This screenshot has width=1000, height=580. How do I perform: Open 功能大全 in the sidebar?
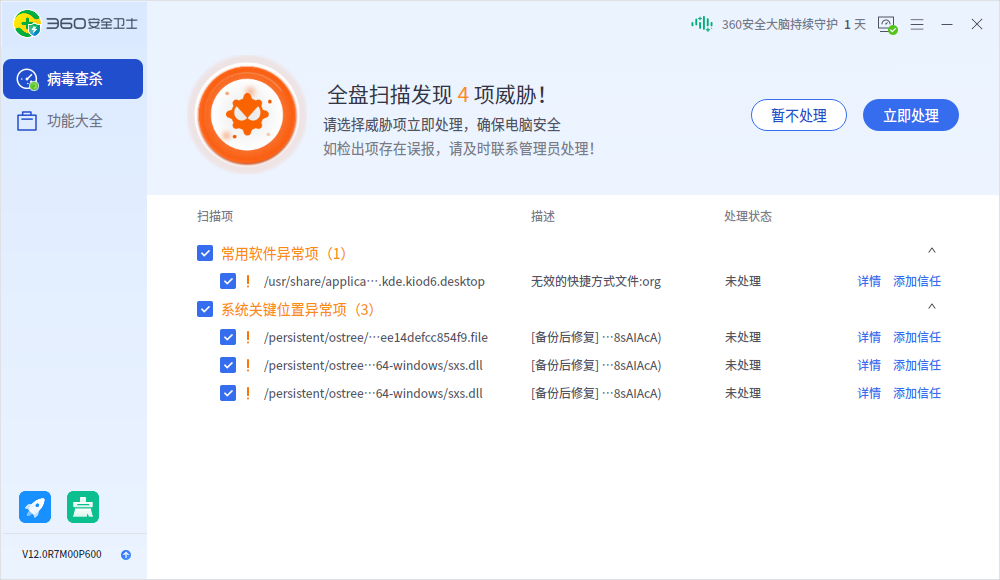click(73, 121)
